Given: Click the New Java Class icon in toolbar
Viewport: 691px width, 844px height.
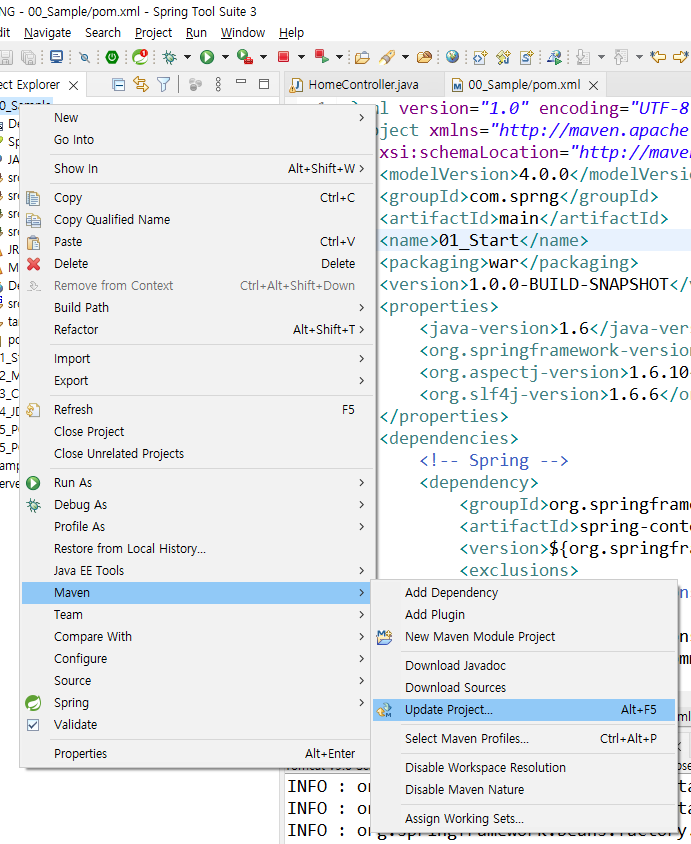Looking at the screenshot, I should point(504,57).
